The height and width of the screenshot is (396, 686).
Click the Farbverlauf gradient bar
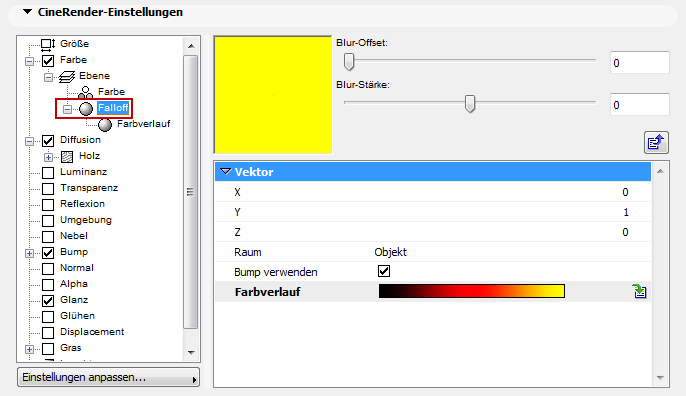coord(472,291)
